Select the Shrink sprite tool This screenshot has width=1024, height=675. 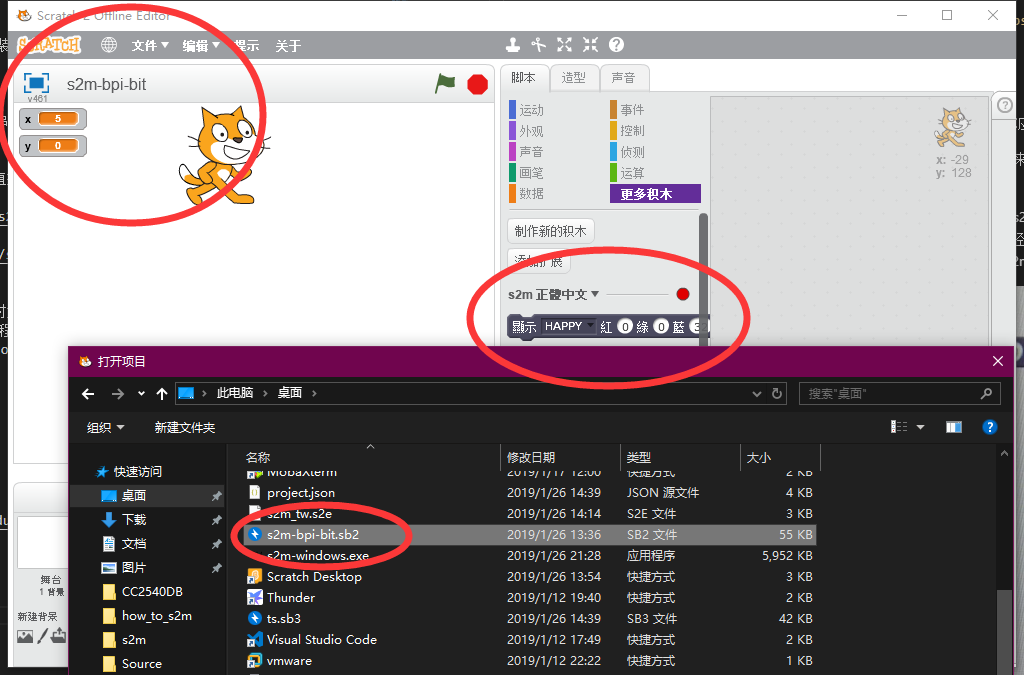click(590, 45)
